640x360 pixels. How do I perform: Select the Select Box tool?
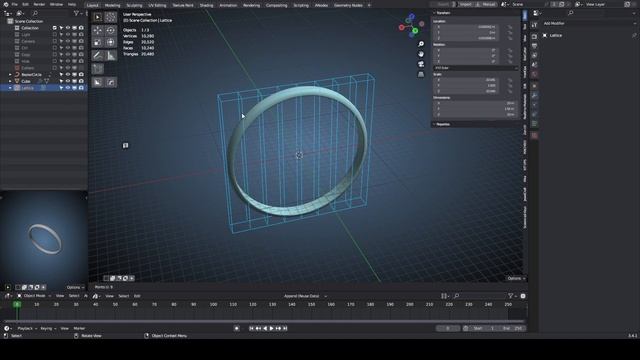pyautogui.click(x=98, y=17)
